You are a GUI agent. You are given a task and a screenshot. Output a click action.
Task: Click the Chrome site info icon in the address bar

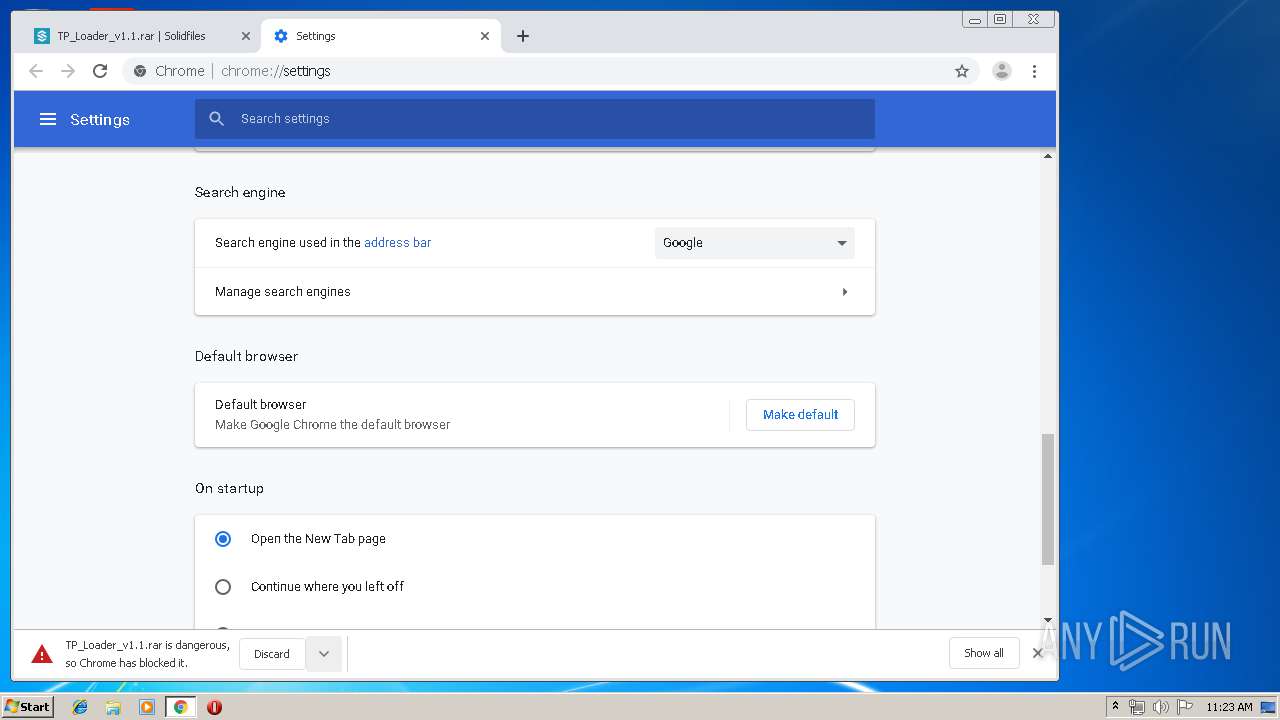(x=140, y=71)
